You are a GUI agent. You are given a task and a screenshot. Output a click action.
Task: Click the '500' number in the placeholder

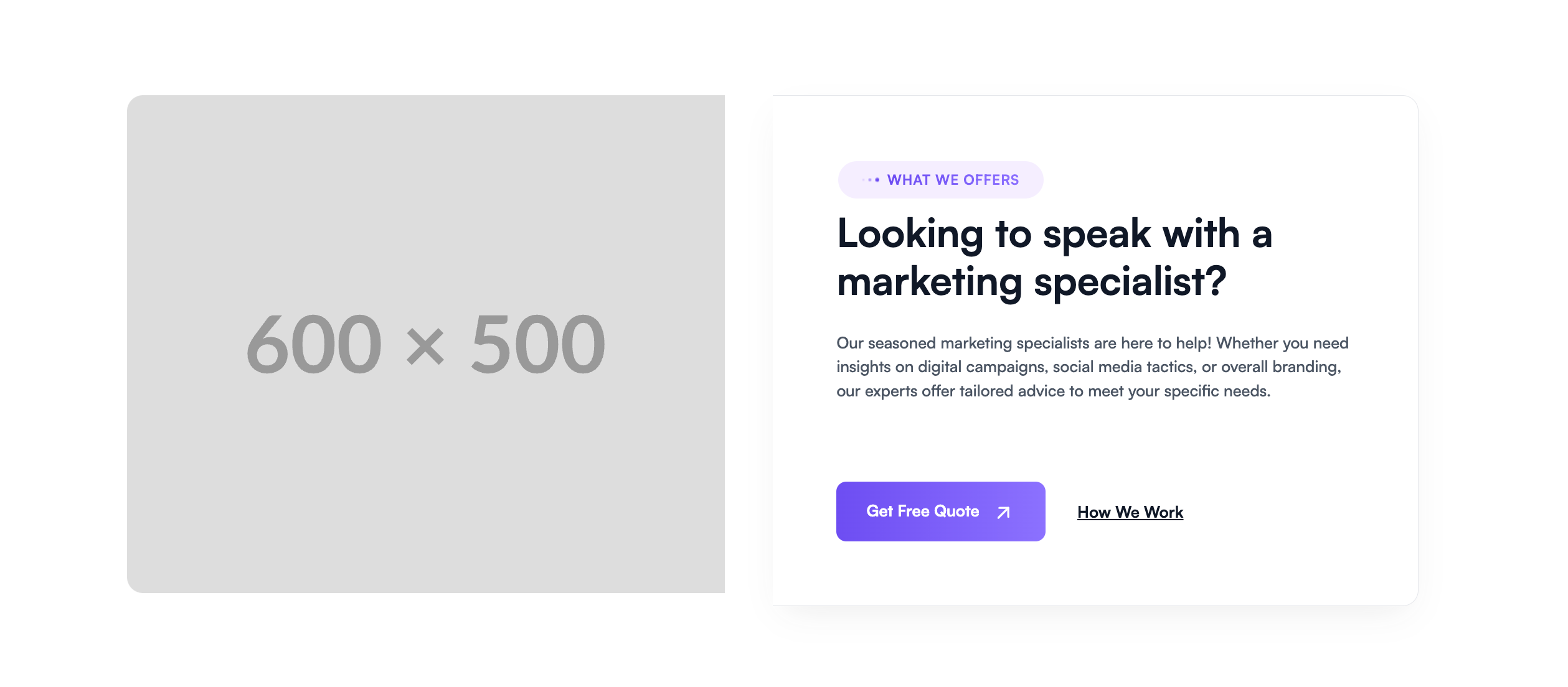(538, 344)
